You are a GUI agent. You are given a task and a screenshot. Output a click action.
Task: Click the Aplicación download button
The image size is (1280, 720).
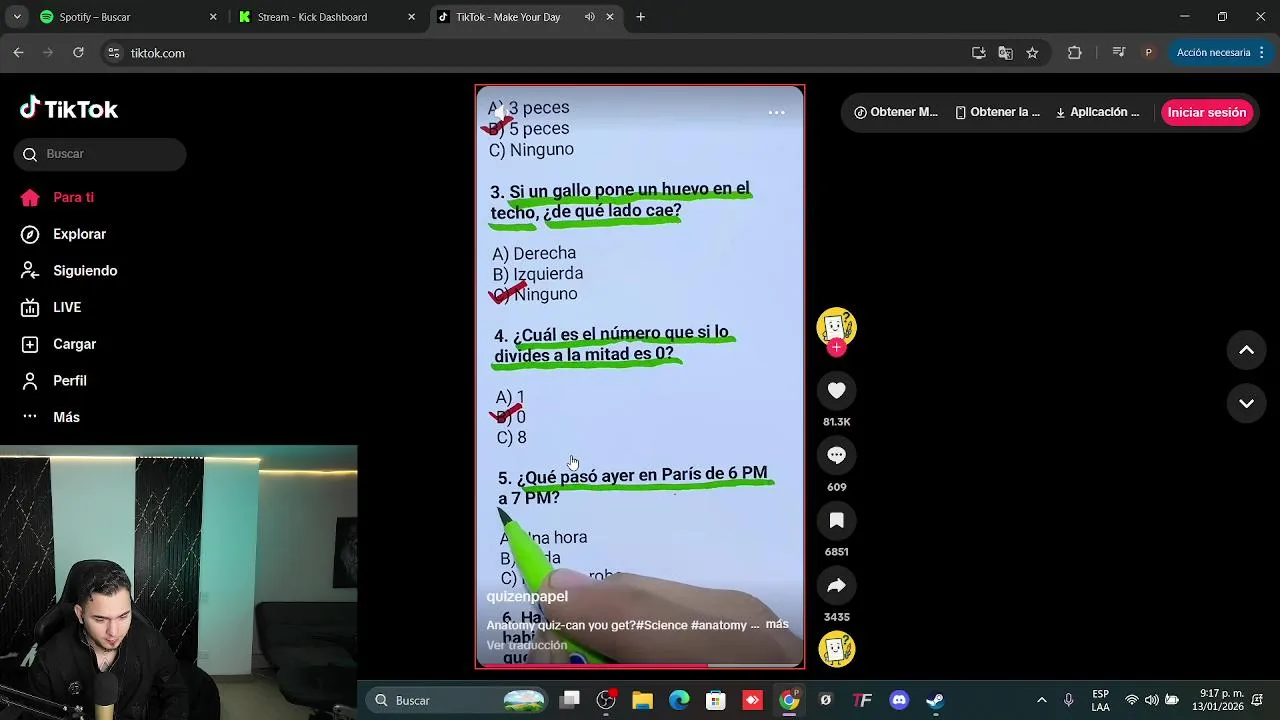1098,113
